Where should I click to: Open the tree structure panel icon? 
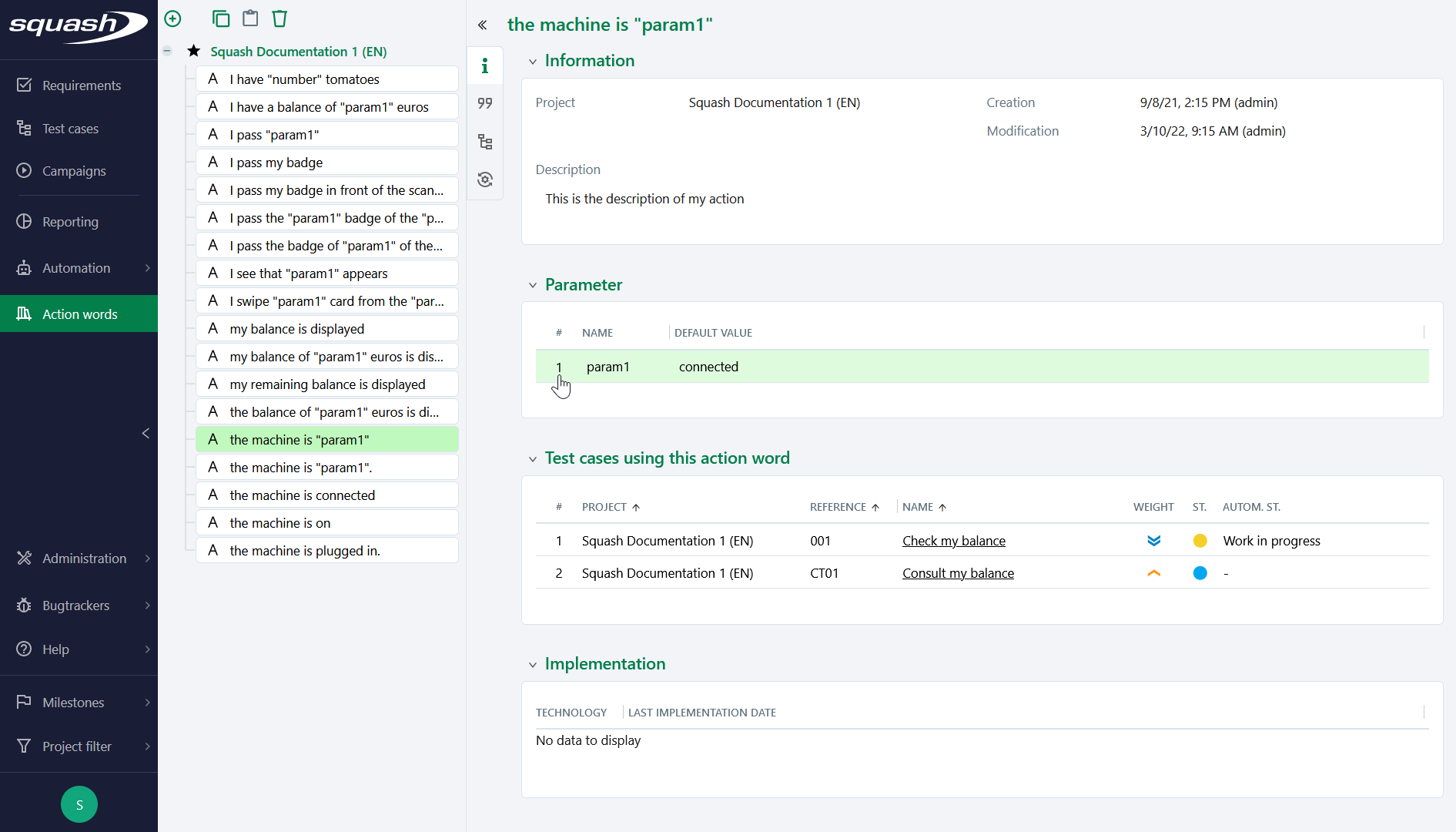coord(485,142)
